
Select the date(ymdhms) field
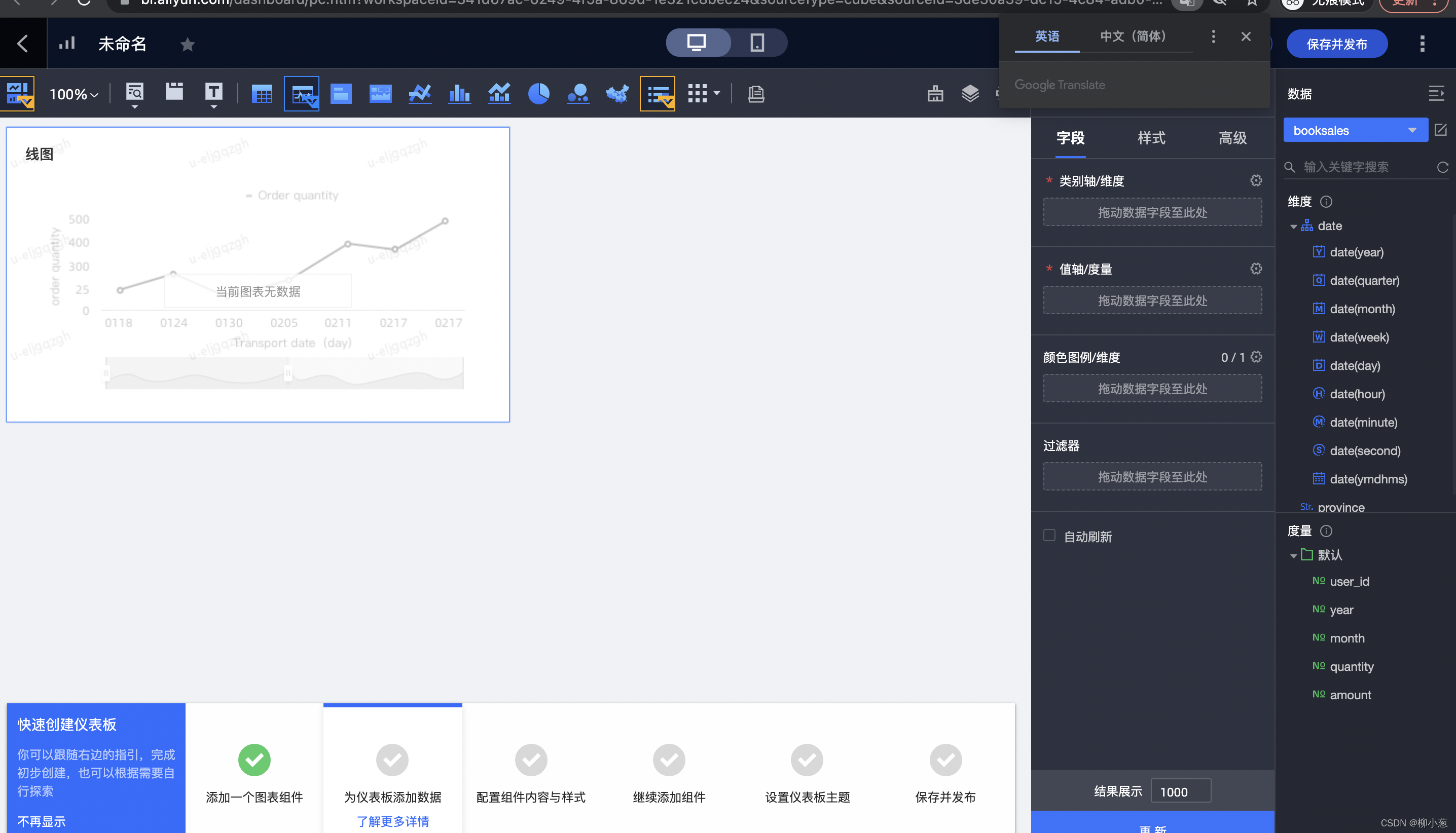(1368, 479)
